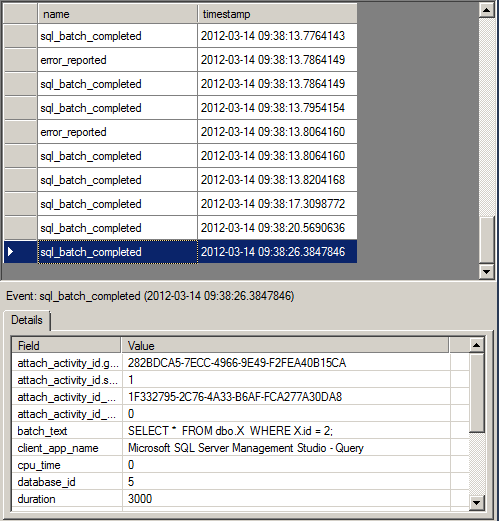Select row header of the top sql_batch_completed event

(x=20, y=36)
